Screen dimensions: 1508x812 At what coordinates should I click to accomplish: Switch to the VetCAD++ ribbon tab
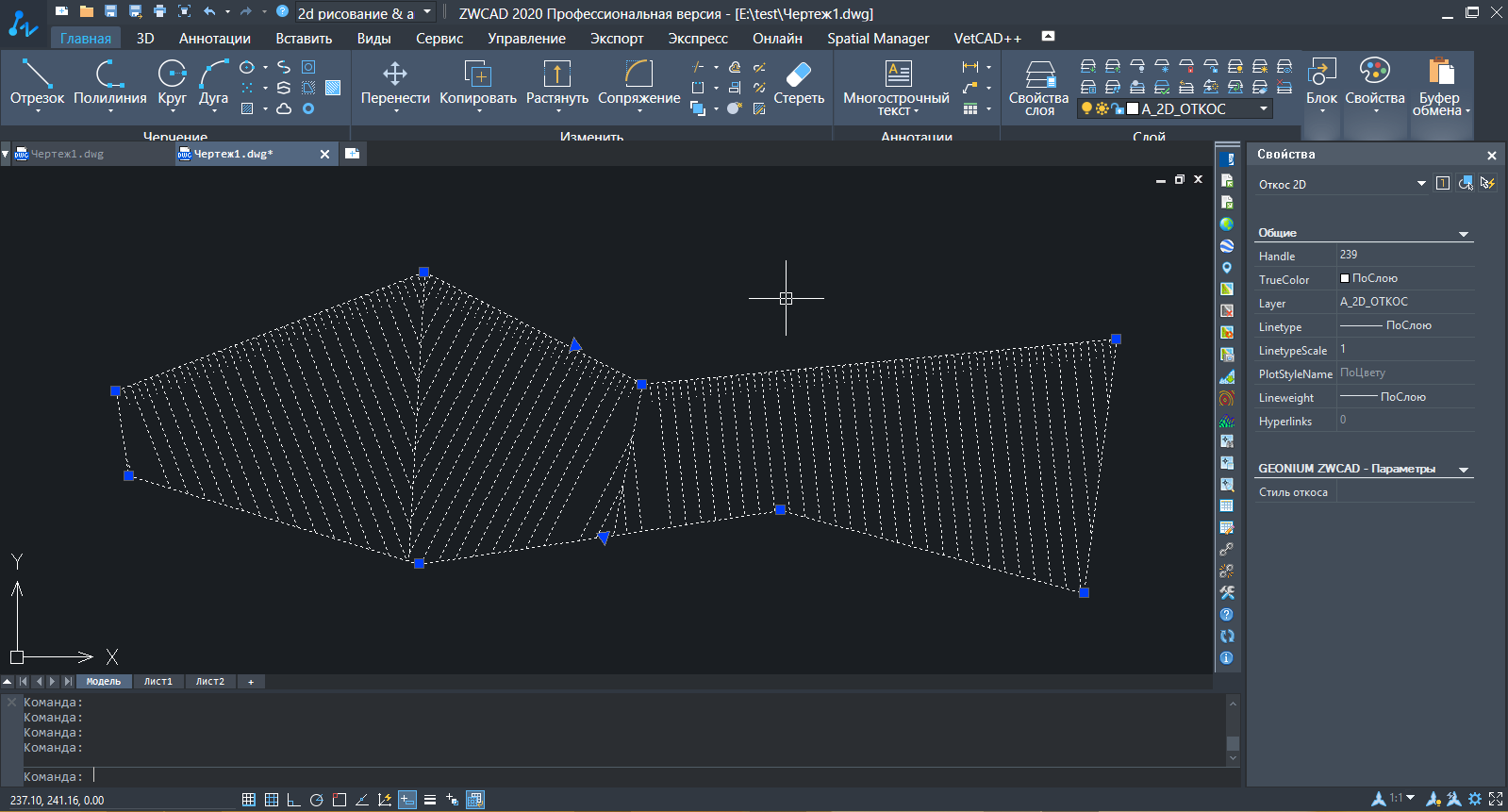tap(987, 39)
